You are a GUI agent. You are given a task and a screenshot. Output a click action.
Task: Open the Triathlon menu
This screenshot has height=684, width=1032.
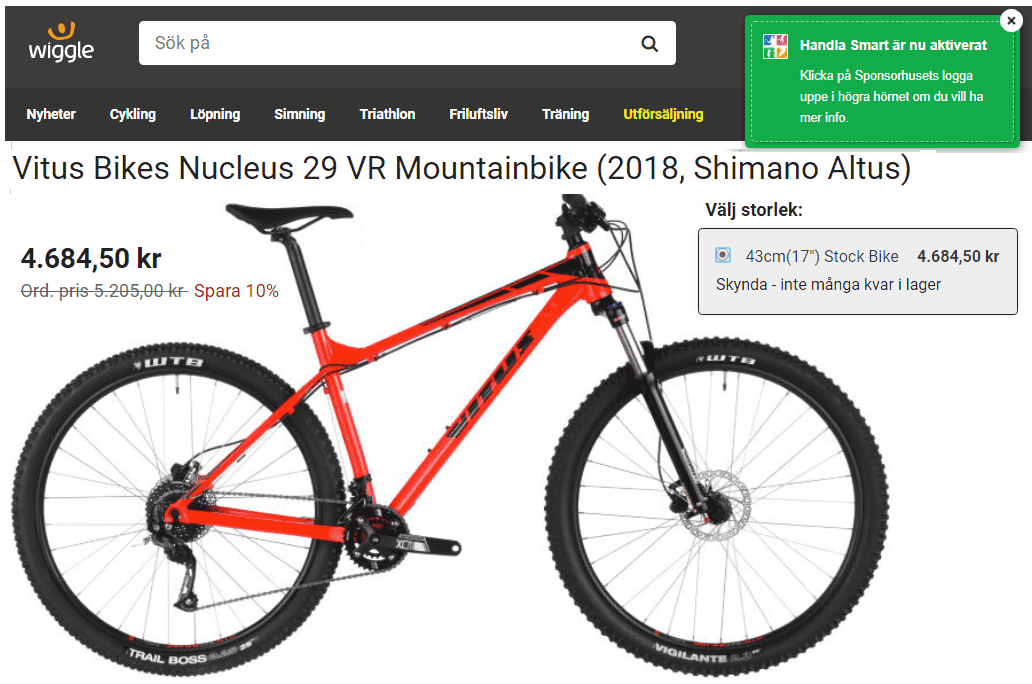pos(387,114)
